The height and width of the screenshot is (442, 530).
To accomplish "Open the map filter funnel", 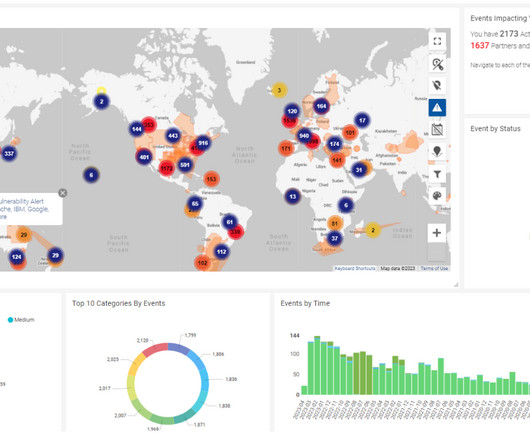I will (x=437, y=174).
